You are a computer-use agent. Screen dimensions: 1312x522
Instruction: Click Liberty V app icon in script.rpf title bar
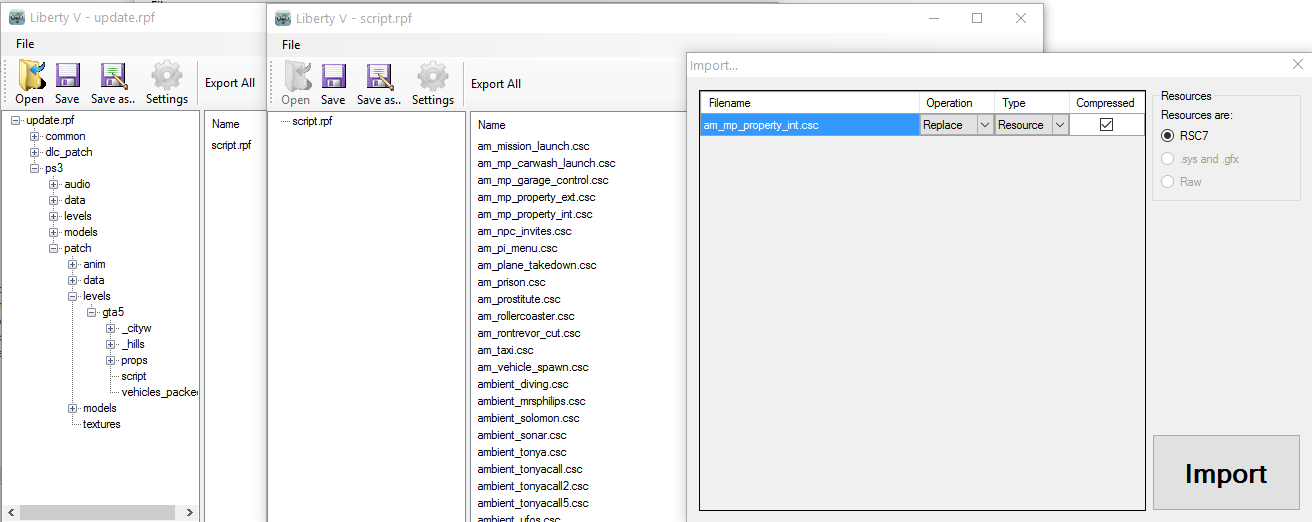click(283, 18)
